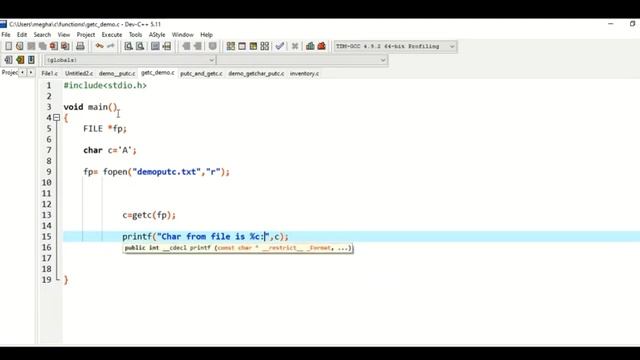
Task: Click the Unindent toolbar icon
Action: coord(198,46)
